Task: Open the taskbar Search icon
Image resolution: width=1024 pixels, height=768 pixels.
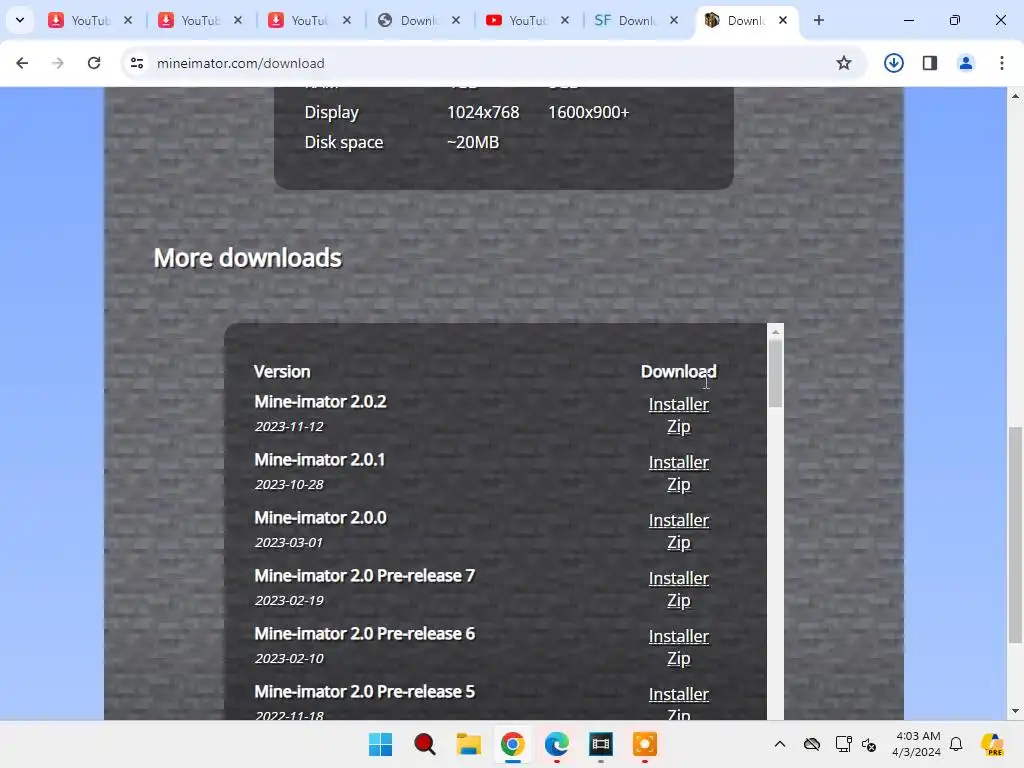Action: coord(424,744)
